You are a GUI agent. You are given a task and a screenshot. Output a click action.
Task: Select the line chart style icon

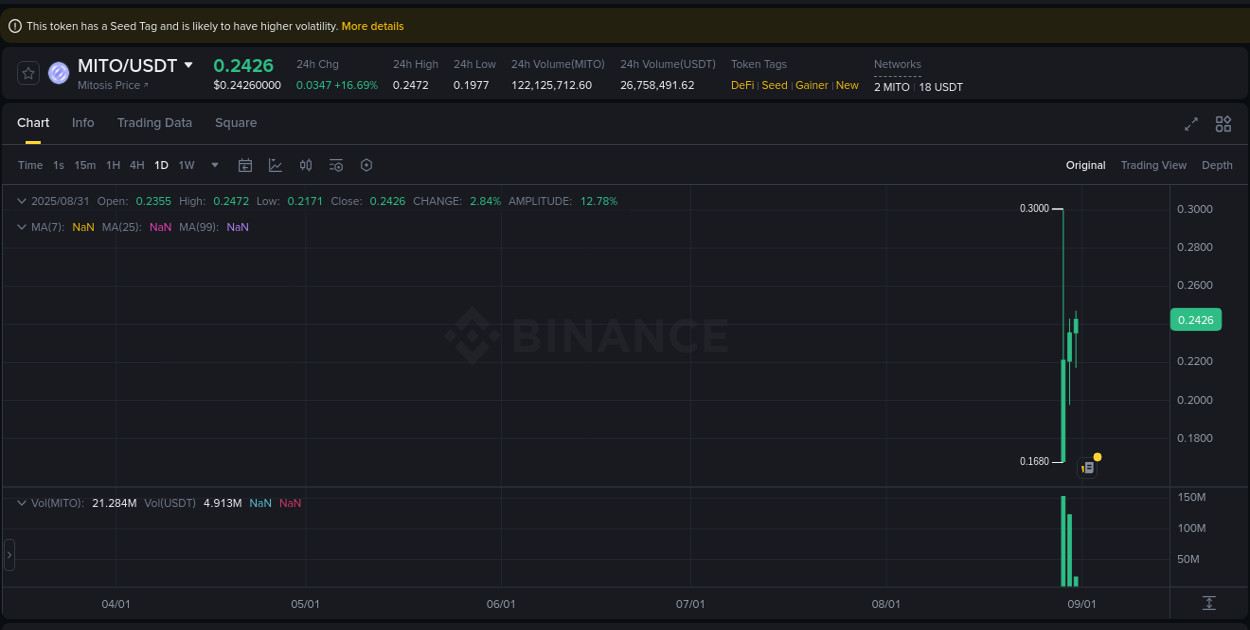(275, 165)
